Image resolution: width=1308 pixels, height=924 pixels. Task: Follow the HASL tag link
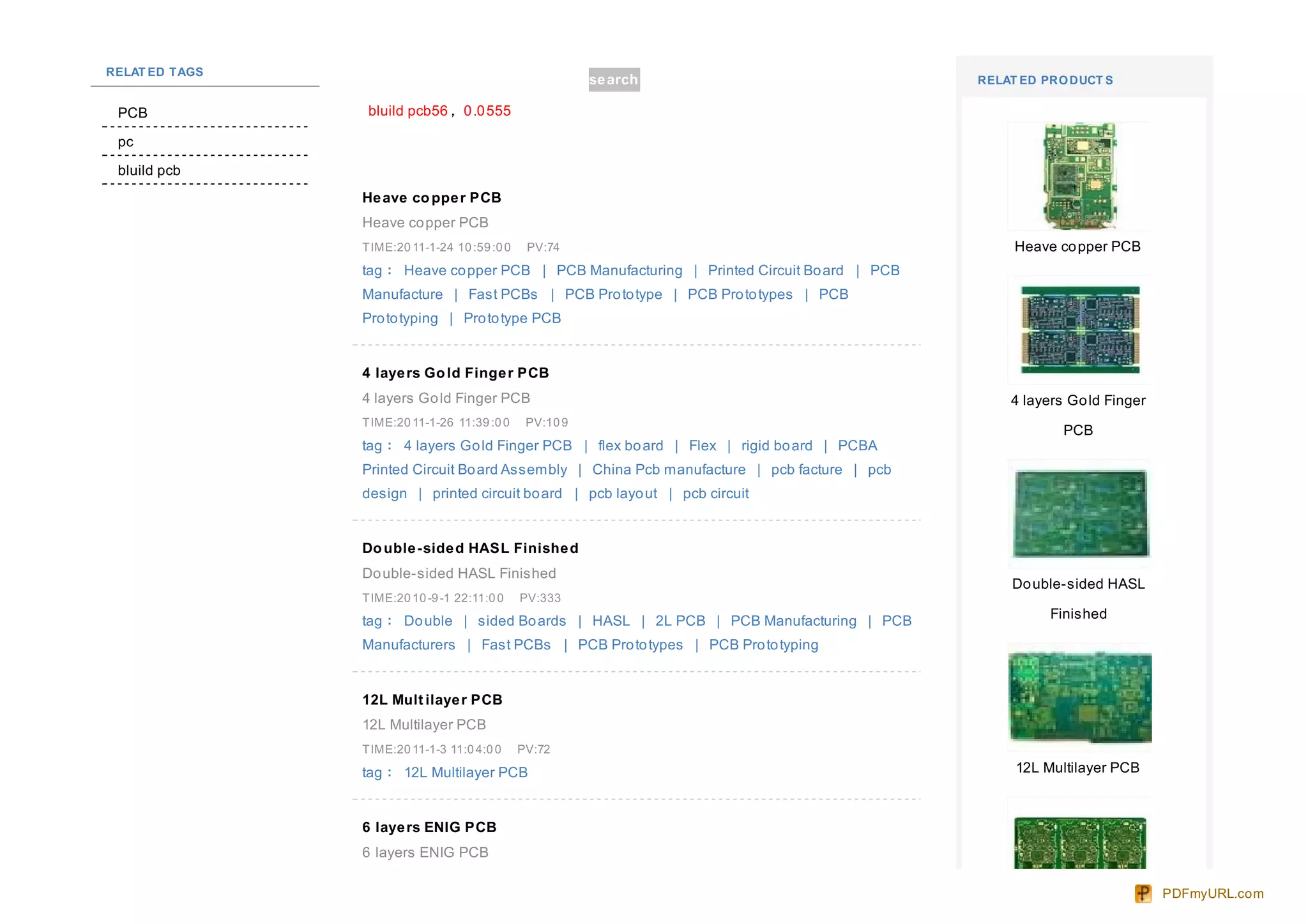610,621
